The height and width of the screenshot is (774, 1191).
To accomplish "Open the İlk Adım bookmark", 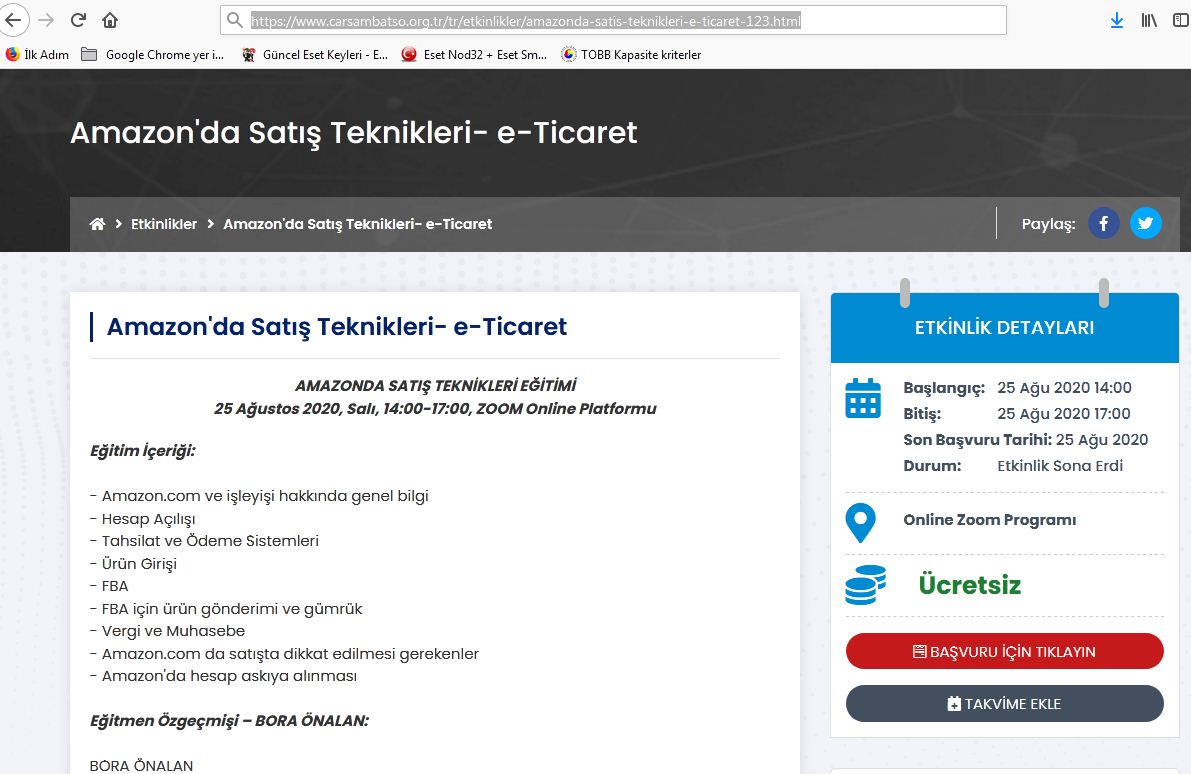I will click(x=38, y=55).
